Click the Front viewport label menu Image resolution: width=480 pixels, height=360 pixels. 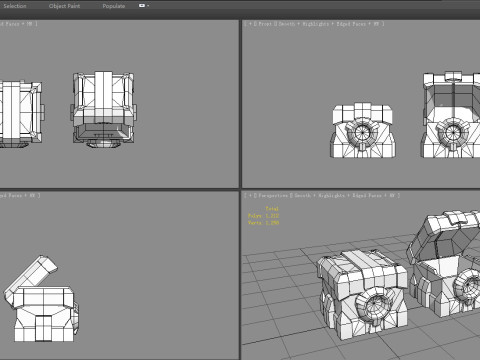(x=265, y=24)
